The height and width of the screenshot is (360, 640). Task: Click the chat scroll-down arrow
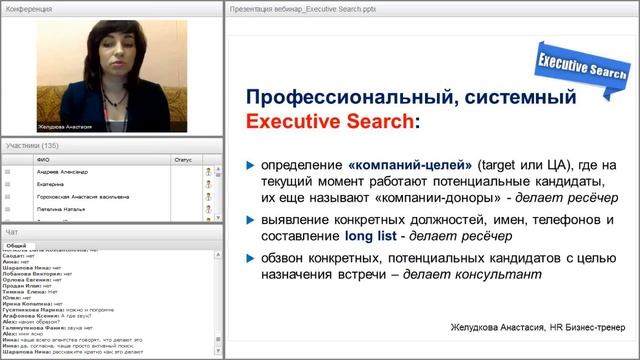(x=218, y=351)
